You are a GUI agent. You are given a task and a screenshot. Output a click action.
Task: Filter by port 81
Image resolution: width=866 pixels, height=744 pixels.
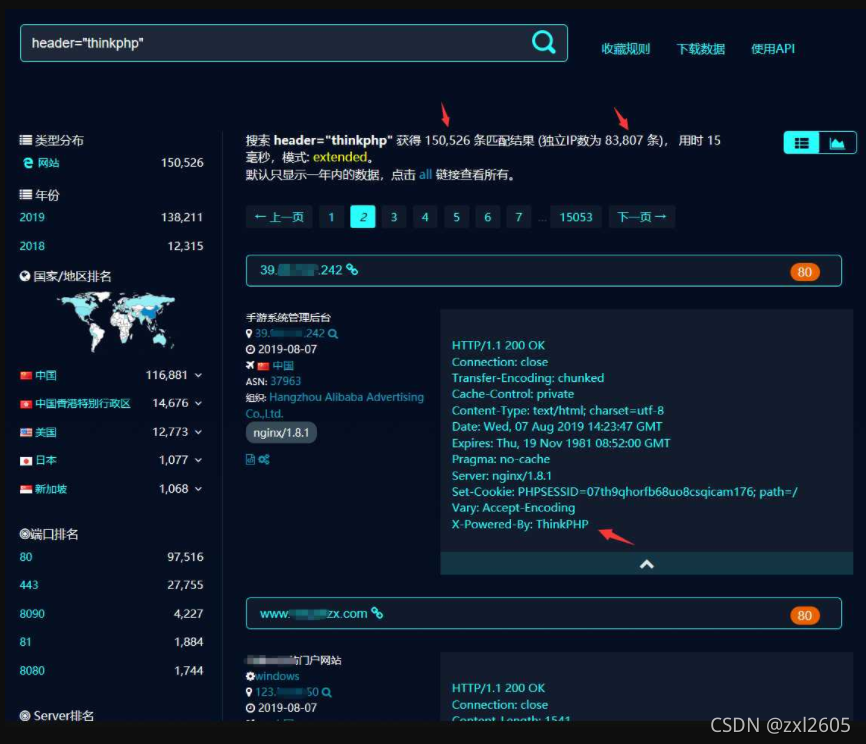25,642
